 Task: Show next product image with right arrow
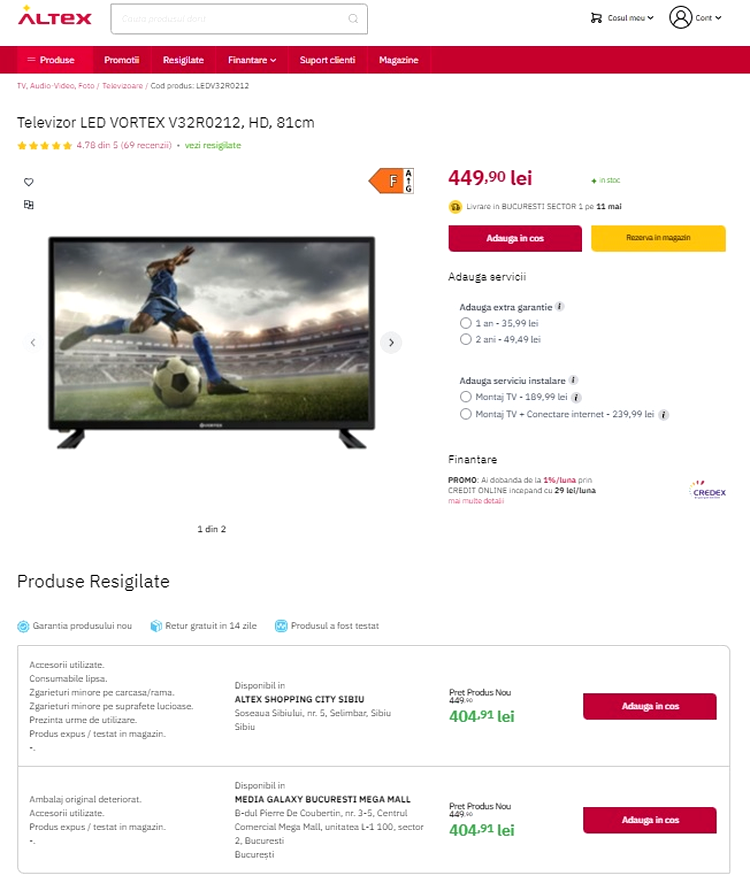tap(391, 343)
